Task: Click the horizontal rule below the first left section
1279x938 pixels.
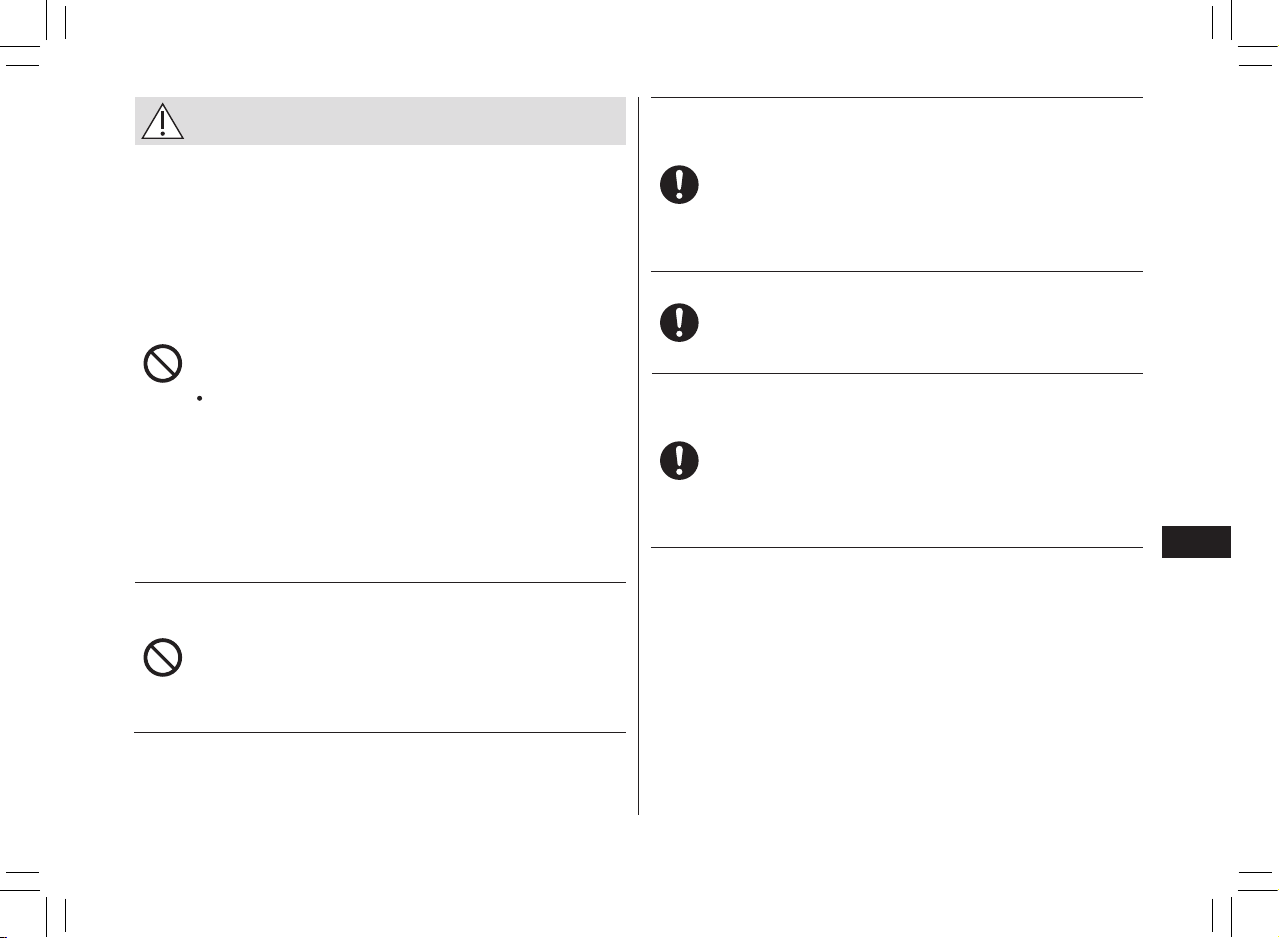Action: 380,582
